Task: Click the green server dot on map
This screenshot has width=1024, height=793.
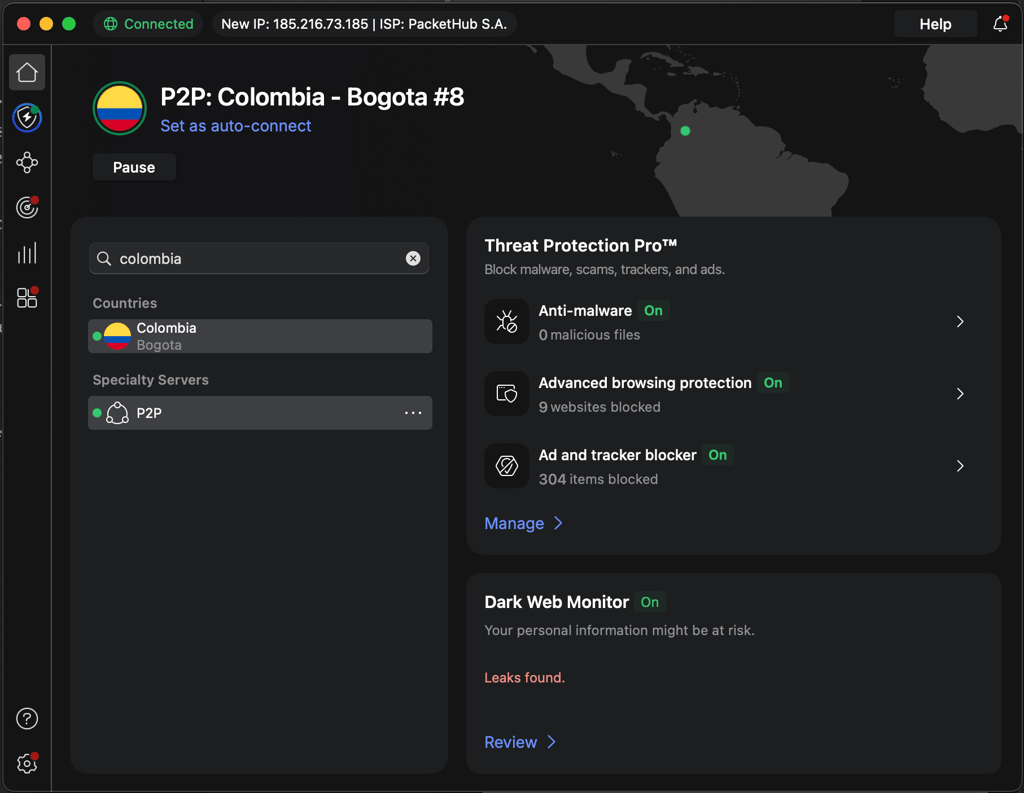Action: click(685, 131)
